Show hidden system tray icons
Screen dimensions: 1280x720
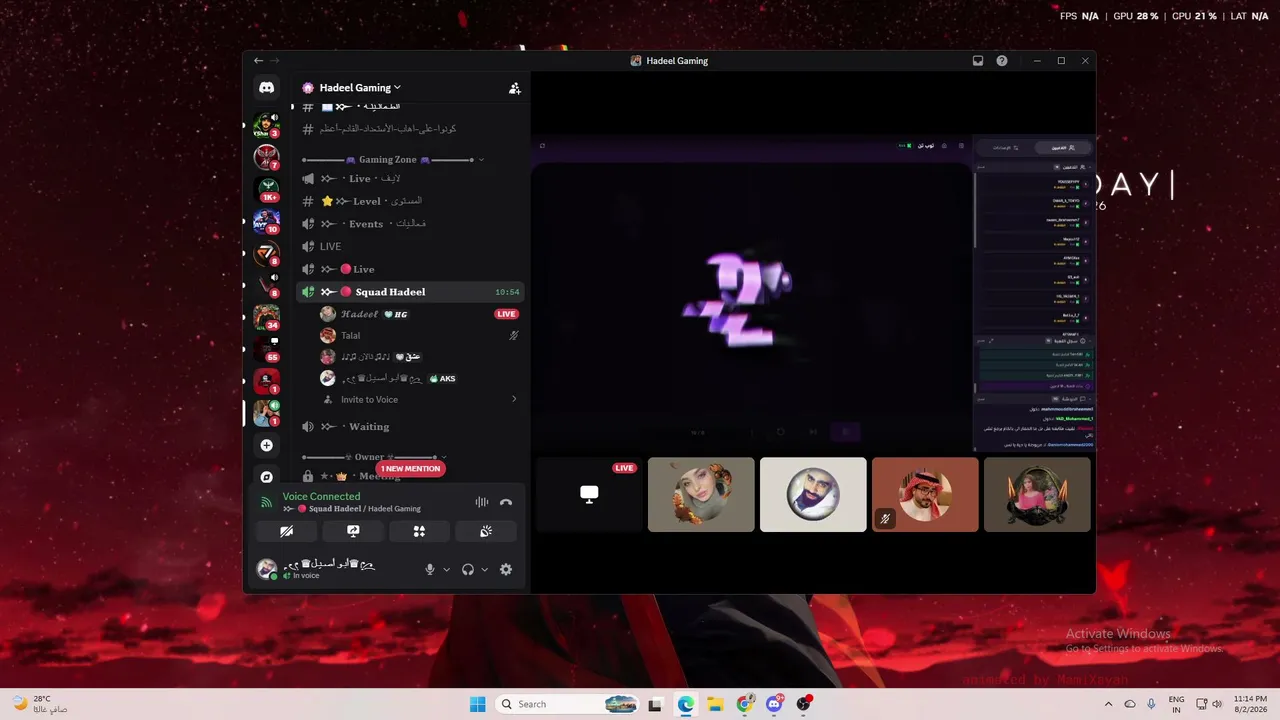point(1108,704)
